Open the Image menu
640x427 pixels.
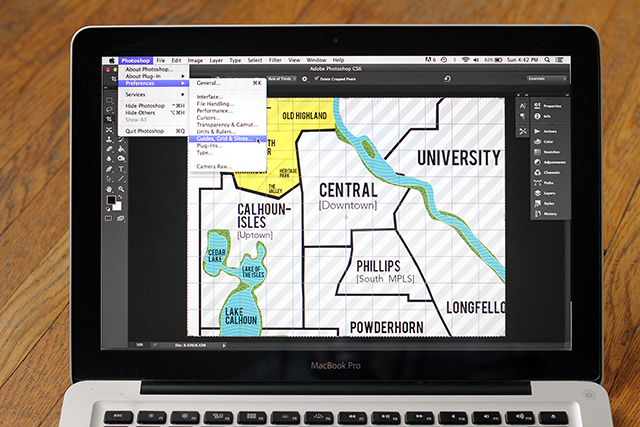coord(195,60)
